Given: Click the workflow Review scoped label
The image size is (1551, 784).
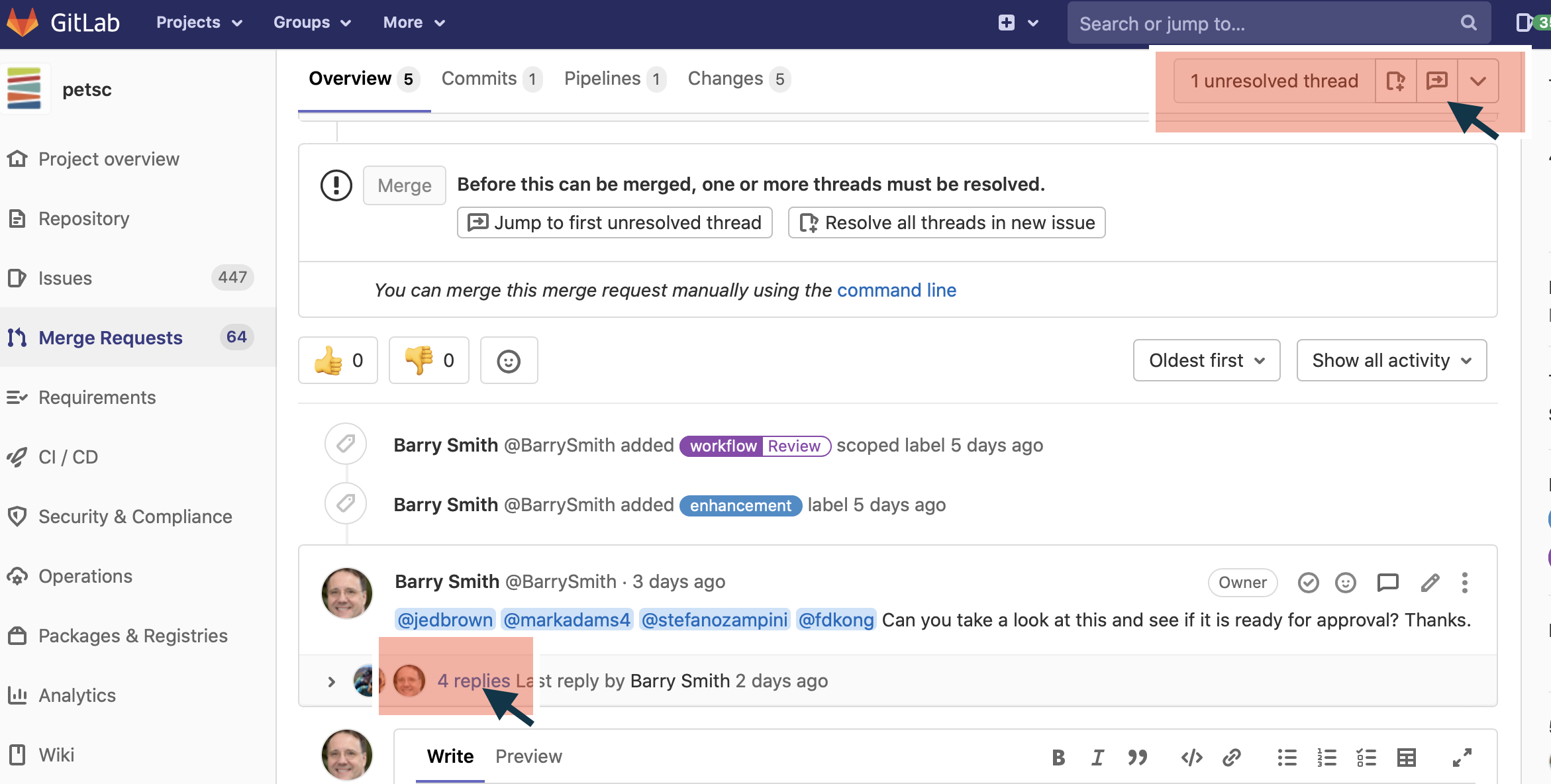Looking at the screenshot, I should coord(755,446).
